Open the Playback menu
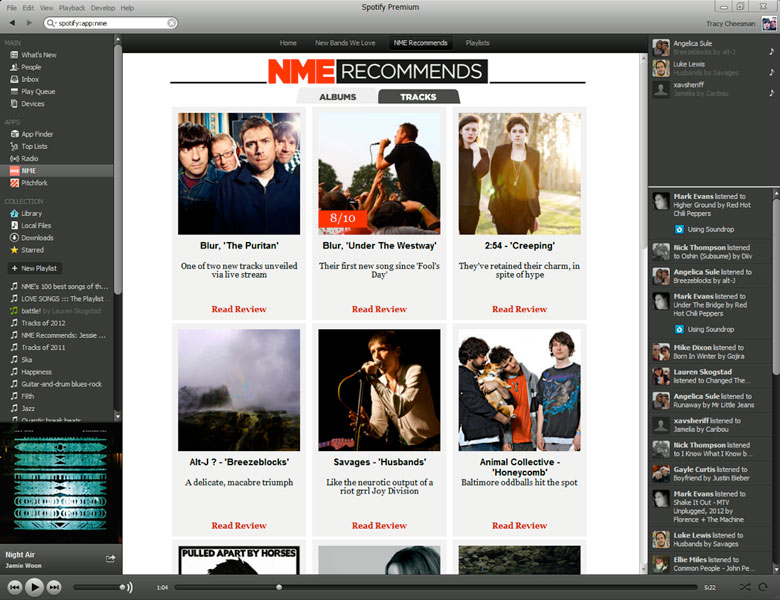This screenshot has width=780, height=600. pos(72,7)
